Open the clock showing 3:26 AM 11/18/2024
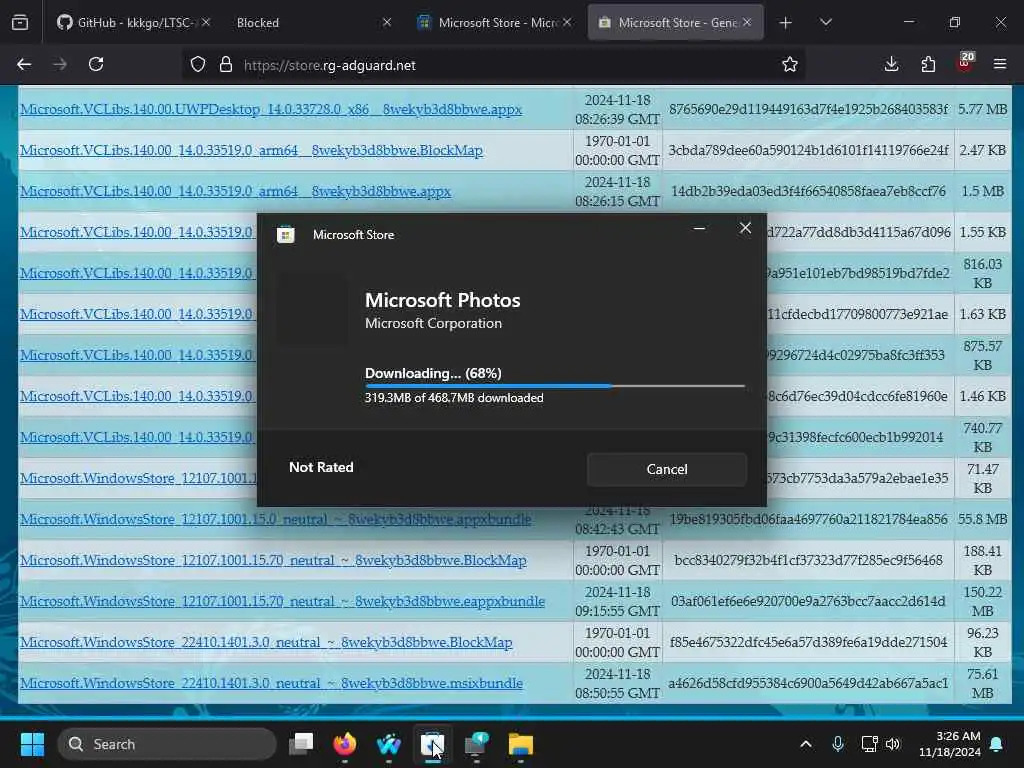1024x768 pixels. click(x=950, y=744)
